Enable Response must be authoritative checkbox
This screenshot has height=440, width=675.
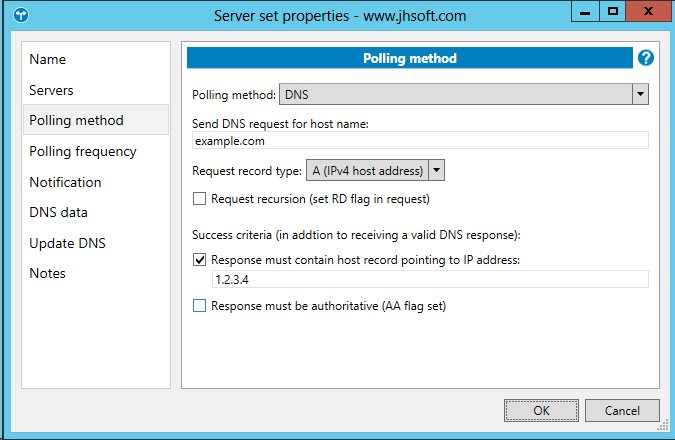[200, 306]
